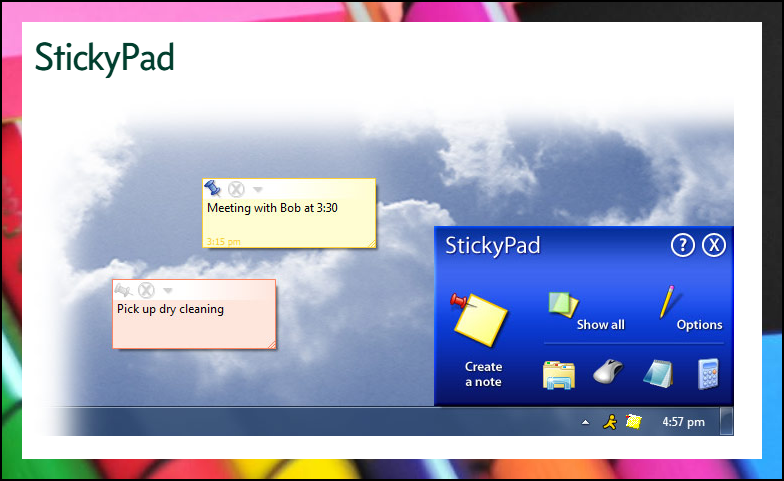Click the green Show all notes icon
This screenshot has width=784, height=481.
[x=562, y=304]
